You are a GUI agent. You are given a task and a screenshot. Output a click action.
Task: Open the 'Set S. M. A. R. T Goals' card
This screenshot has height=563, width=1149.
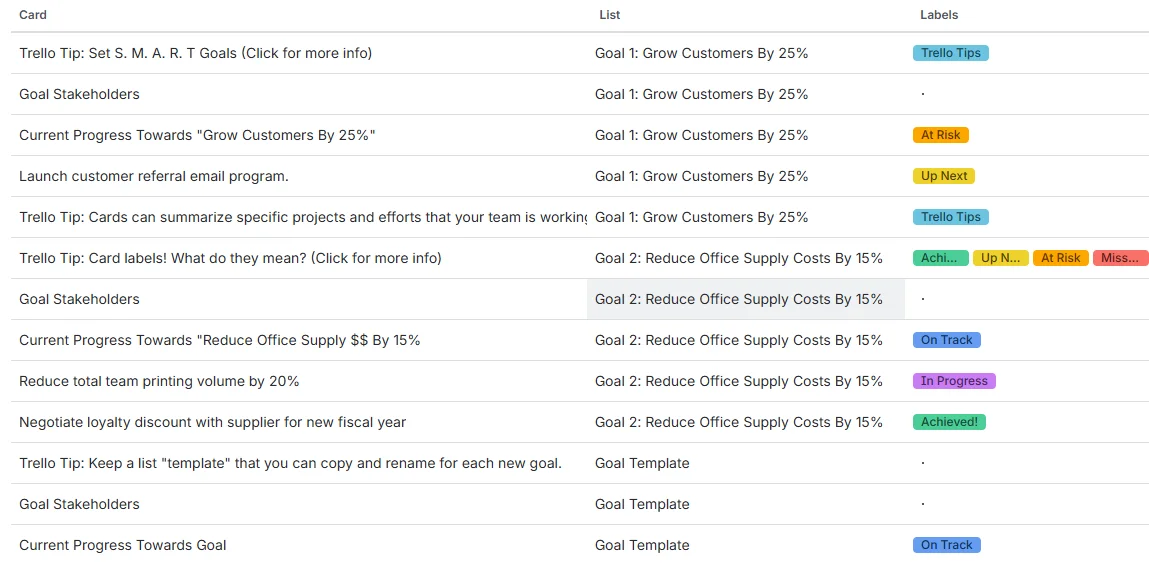(195, 53)
